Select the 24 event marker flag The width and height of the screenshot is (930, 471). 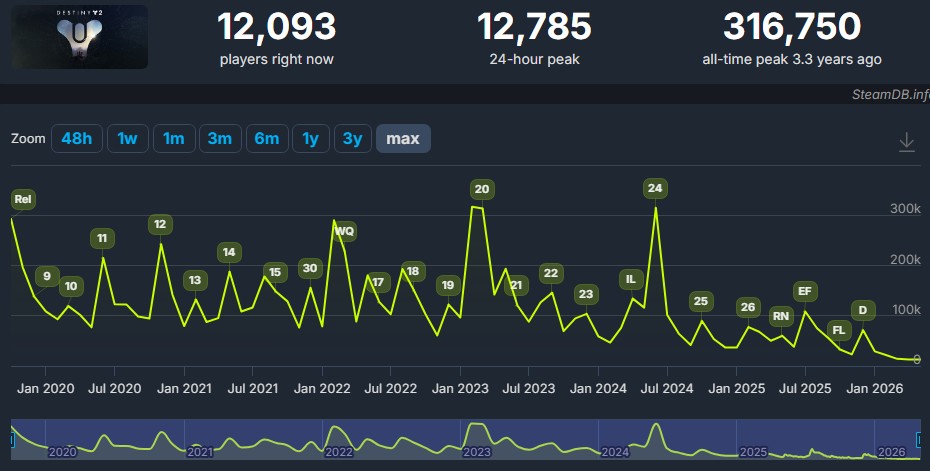point(655,188)
